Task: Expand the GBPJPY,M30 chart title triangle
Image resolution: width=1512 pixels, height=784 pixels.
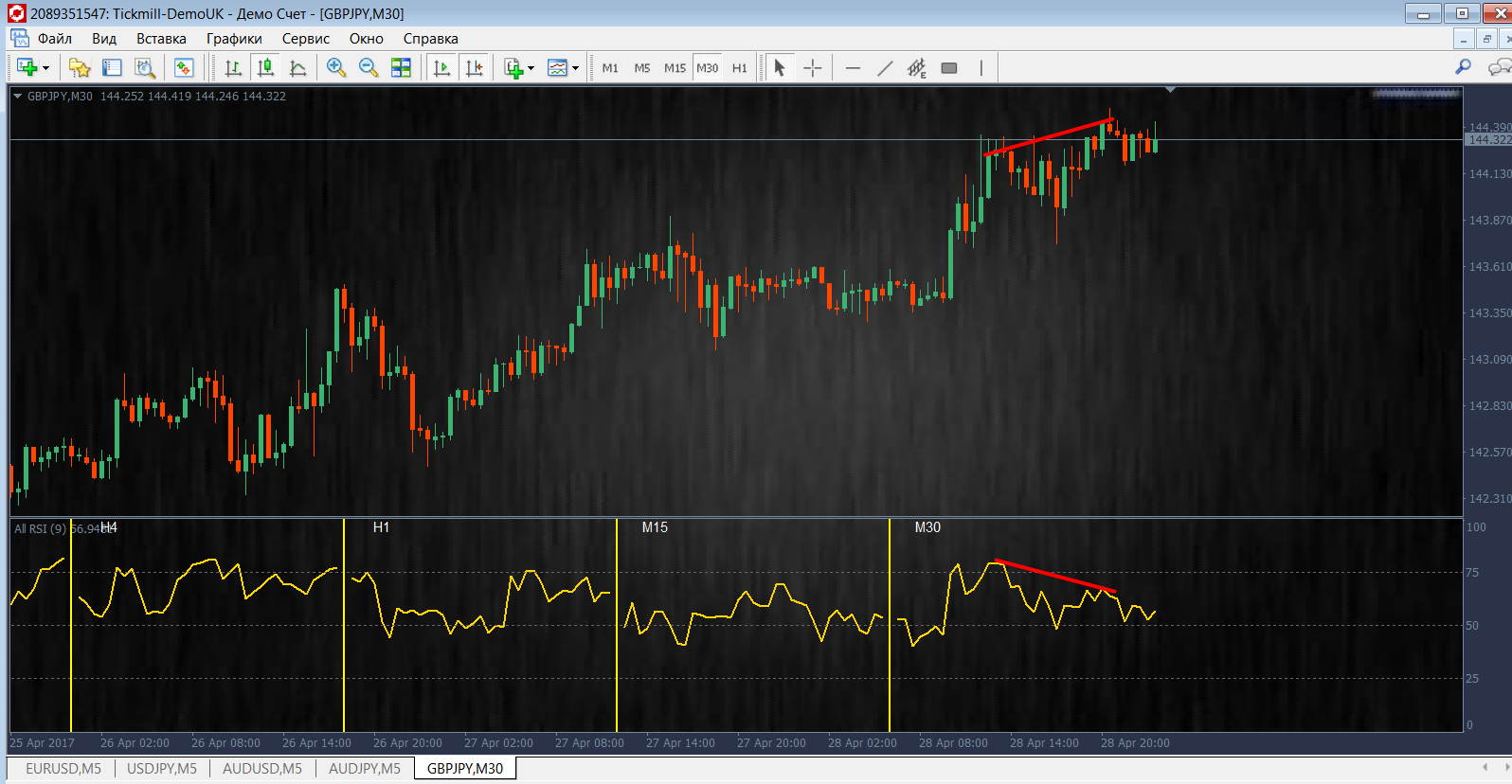Action: coord(17,96)
